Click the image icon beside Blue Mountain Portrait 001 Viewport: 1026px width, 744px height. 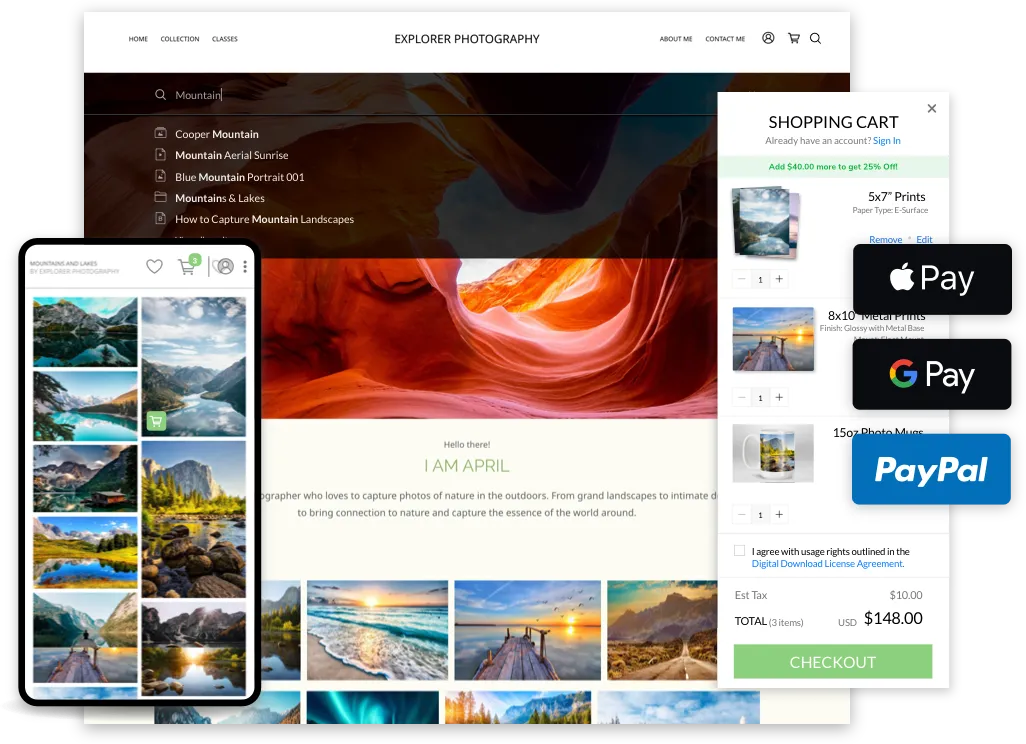160,176
